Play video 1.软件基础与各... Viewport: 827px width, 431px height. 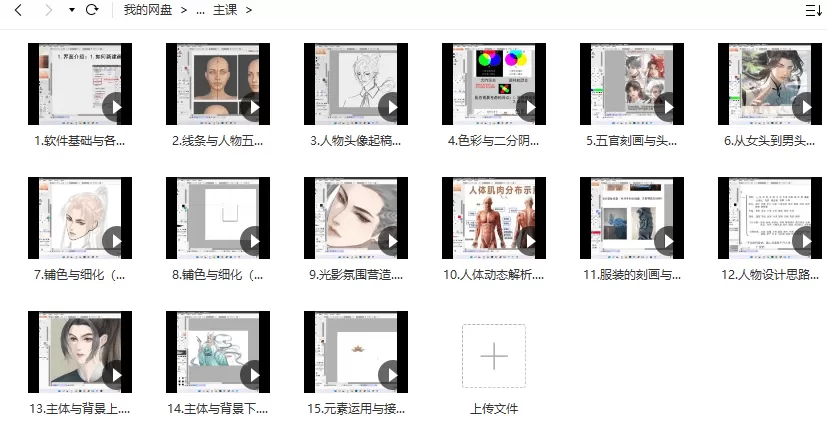pos(117,106)
